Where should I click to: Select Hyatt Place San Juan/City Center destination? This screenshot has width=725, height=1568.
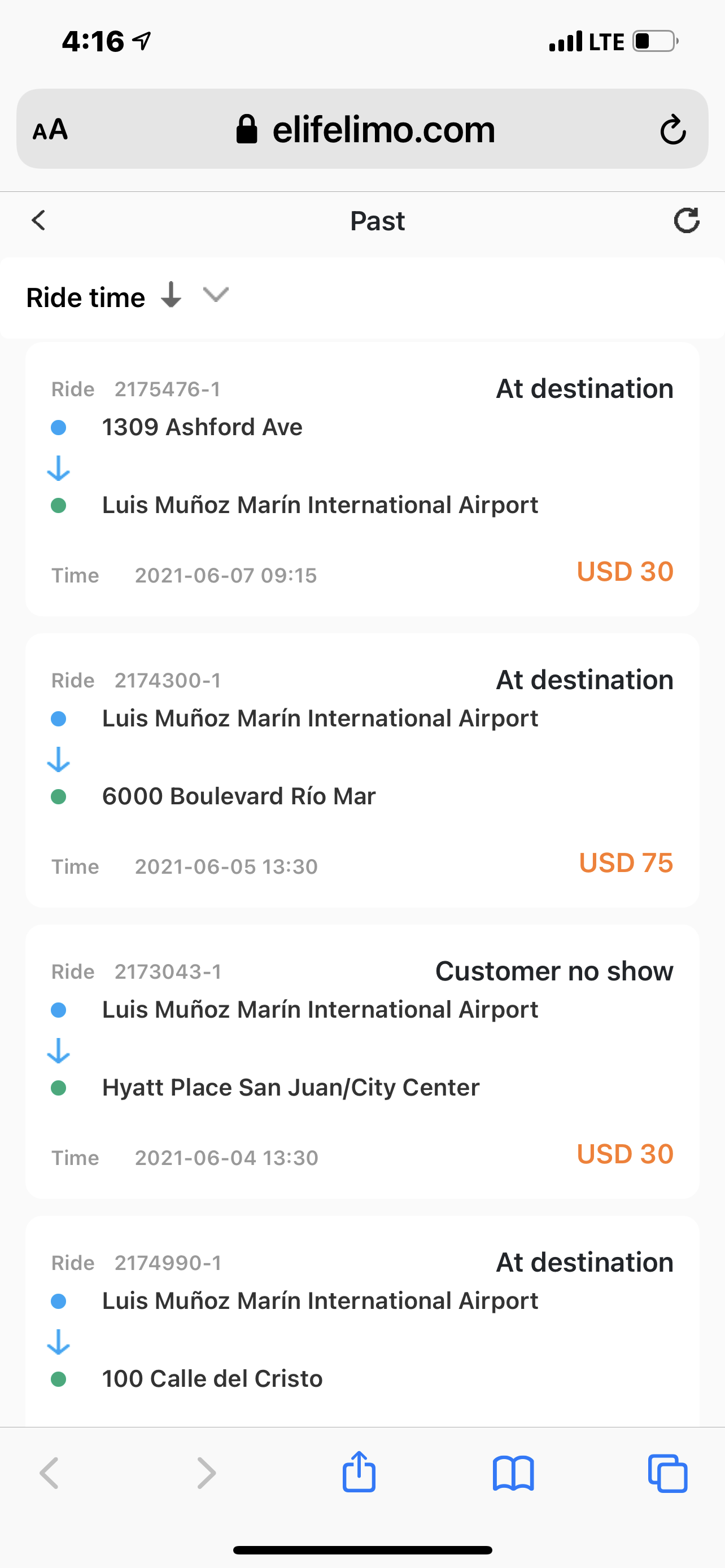(290, 1088)
